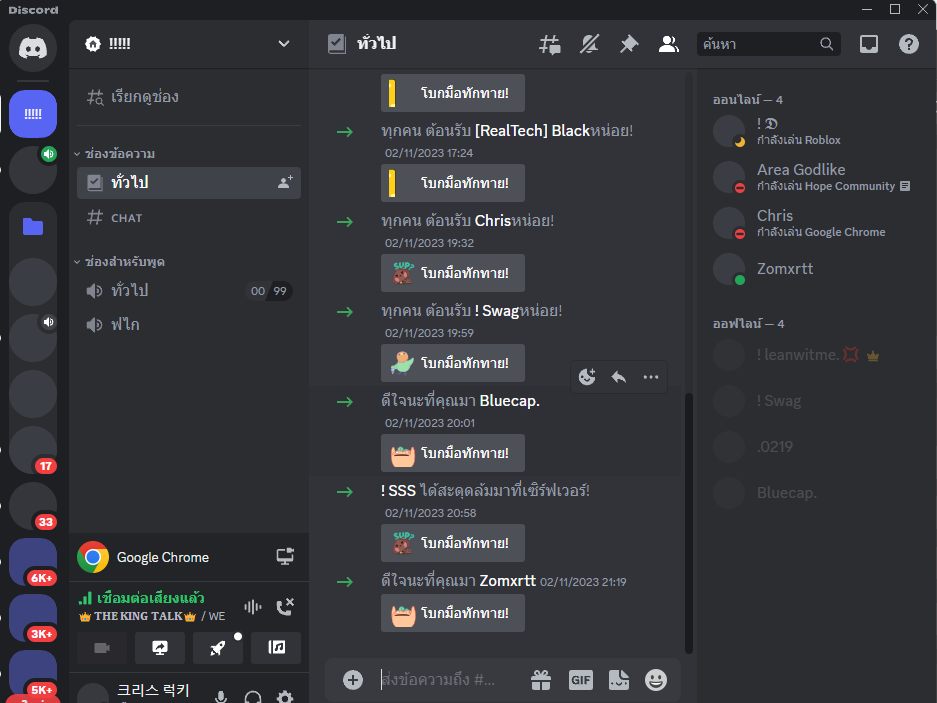Open server with 33 notification badge
937x703 pixels.
coord(33,506)
